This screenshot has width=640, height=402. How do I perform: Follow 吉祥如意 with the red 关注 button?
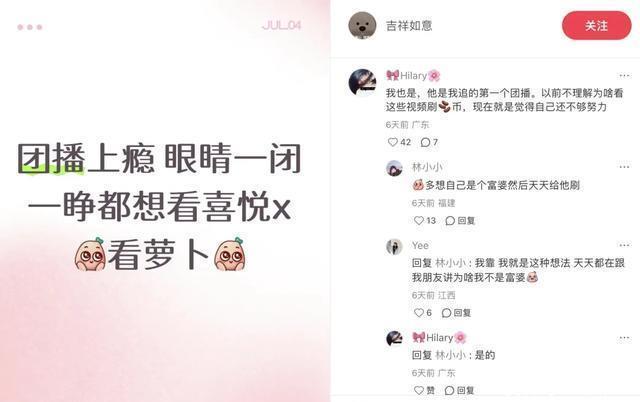[x=596, y=26]
